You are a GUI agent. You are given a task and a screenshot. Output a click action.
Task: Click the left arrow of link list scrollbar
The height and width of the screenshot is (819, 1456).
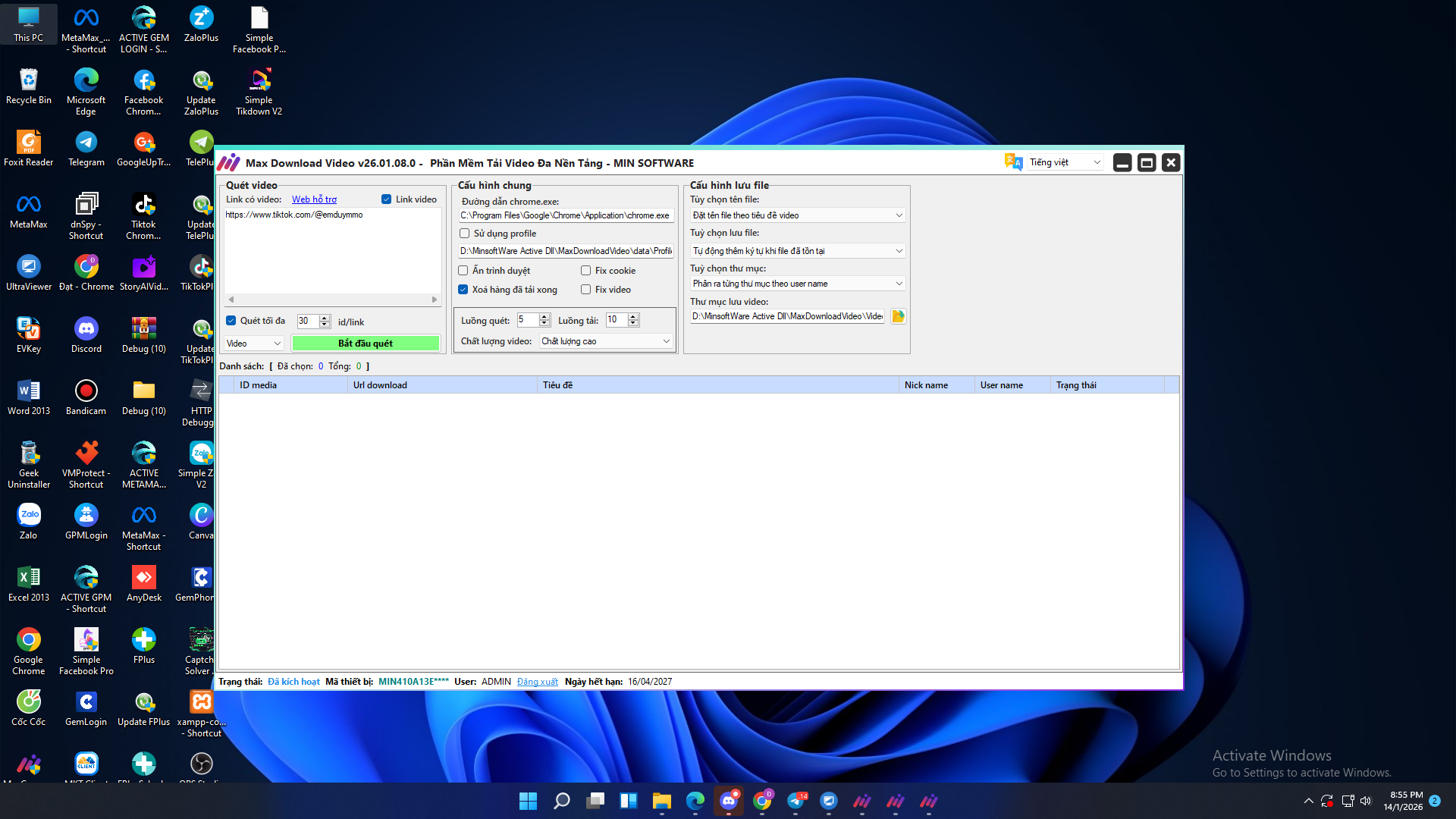(x=231, y=300)
